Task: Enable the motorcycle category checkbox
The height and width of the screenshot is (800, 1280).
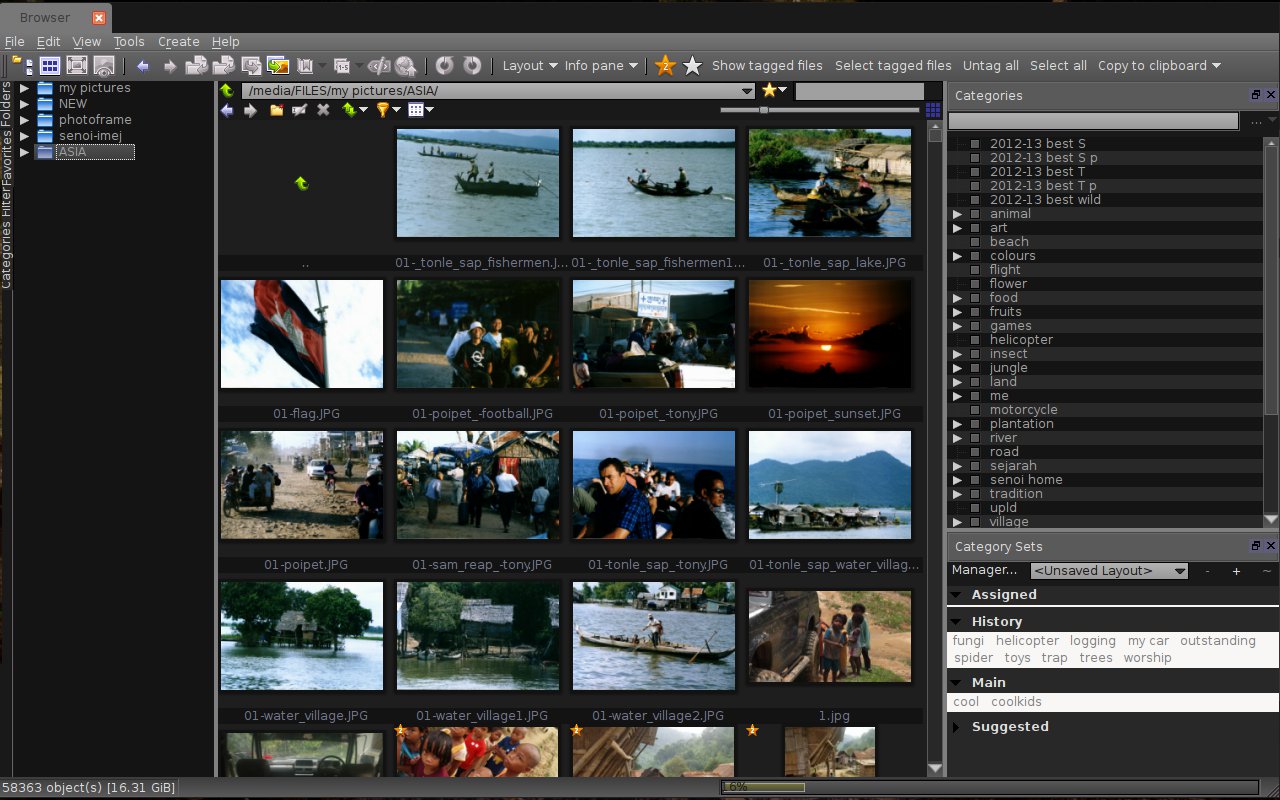Action: click(975, 410)
